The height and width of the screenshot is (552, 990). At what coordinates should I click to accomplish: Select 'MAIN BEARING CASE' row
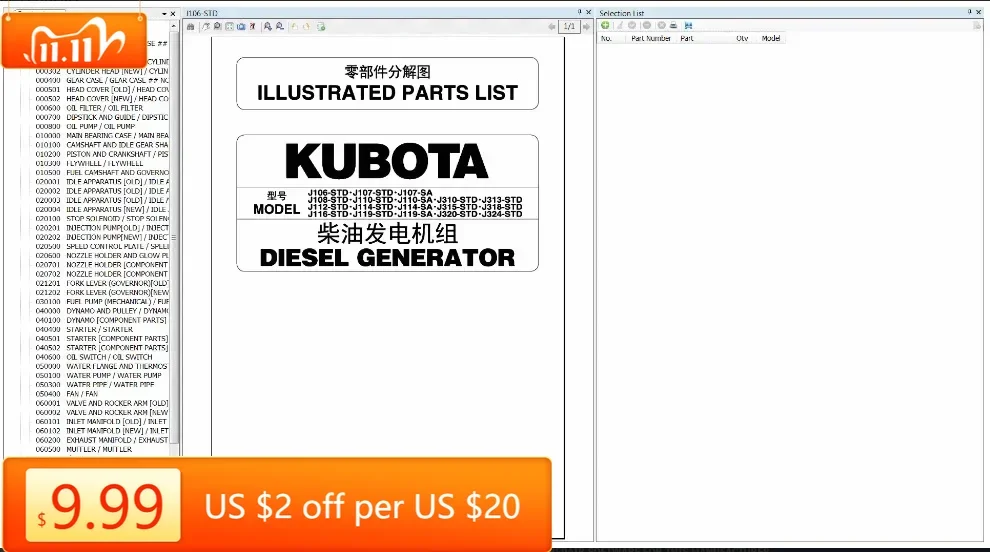coord(102,136)
